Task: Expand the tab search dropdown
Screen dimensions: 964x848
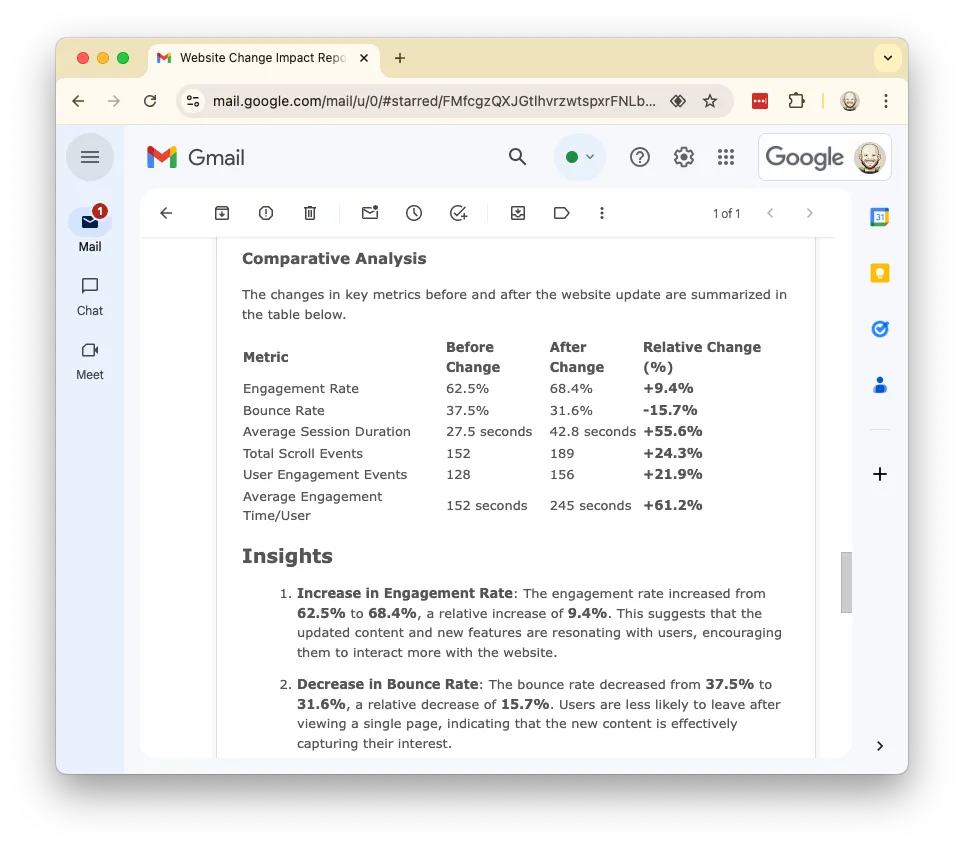Action: pos(887,58)
